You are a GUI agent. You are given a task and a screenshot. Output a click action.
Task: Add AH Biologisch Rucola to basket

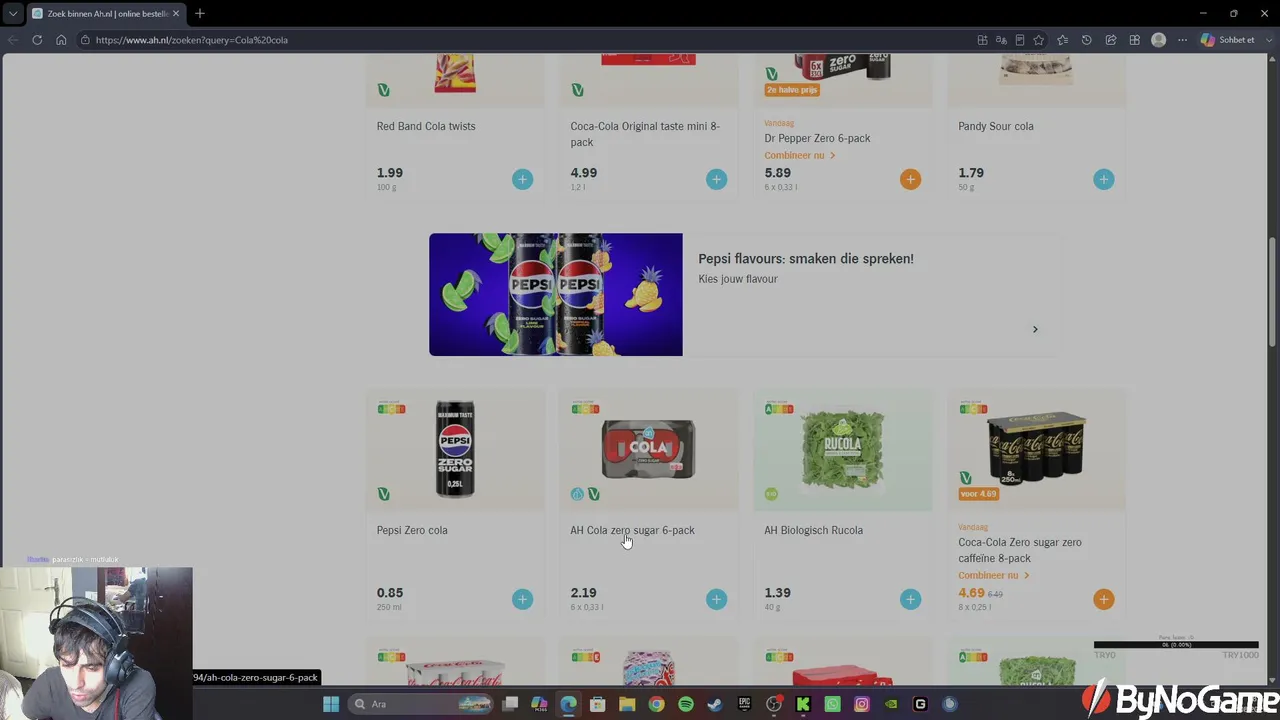click(910, 599)
